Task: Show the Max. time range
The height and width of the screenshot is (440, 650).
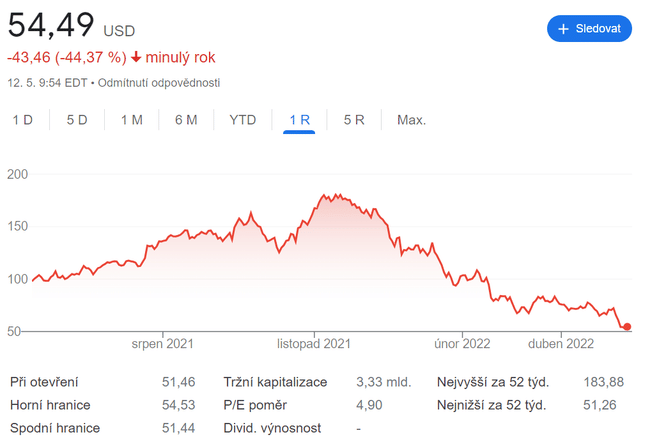Action: [411, 120]
